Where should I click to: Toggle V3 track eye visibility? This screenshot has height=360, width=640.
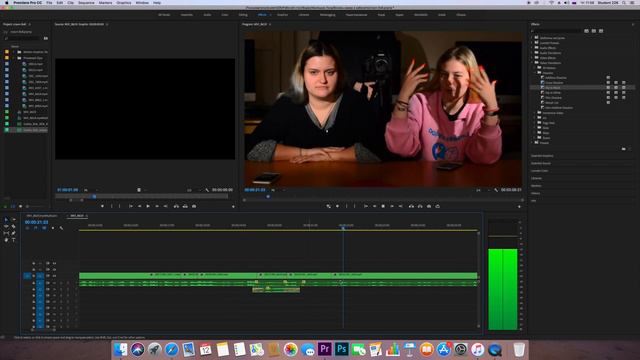[54, 263]
